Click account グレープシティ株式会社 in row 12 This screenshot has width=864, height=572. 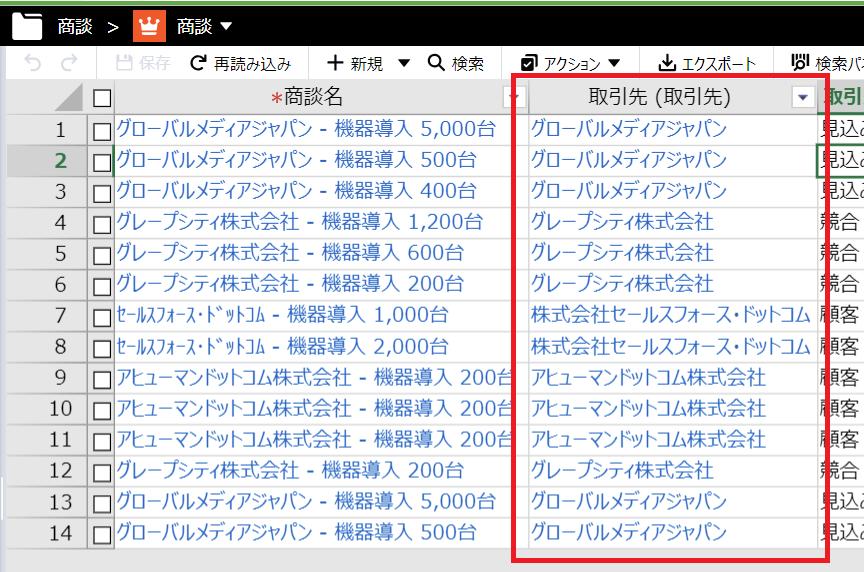tap(622, 470)
